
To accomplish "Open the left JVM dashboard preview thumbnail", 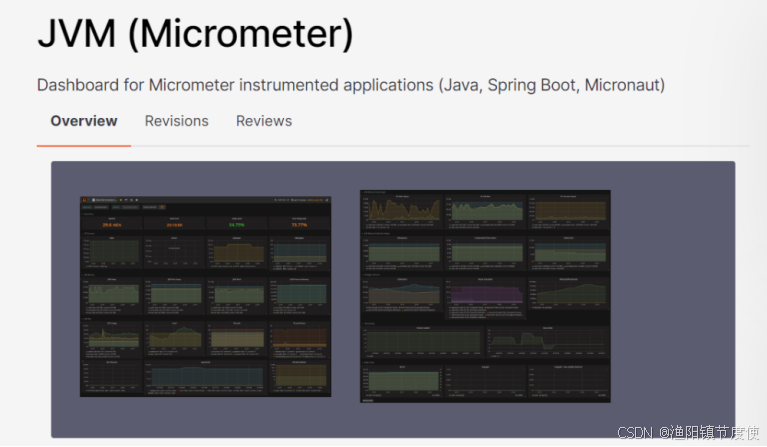I will (205, 296).
